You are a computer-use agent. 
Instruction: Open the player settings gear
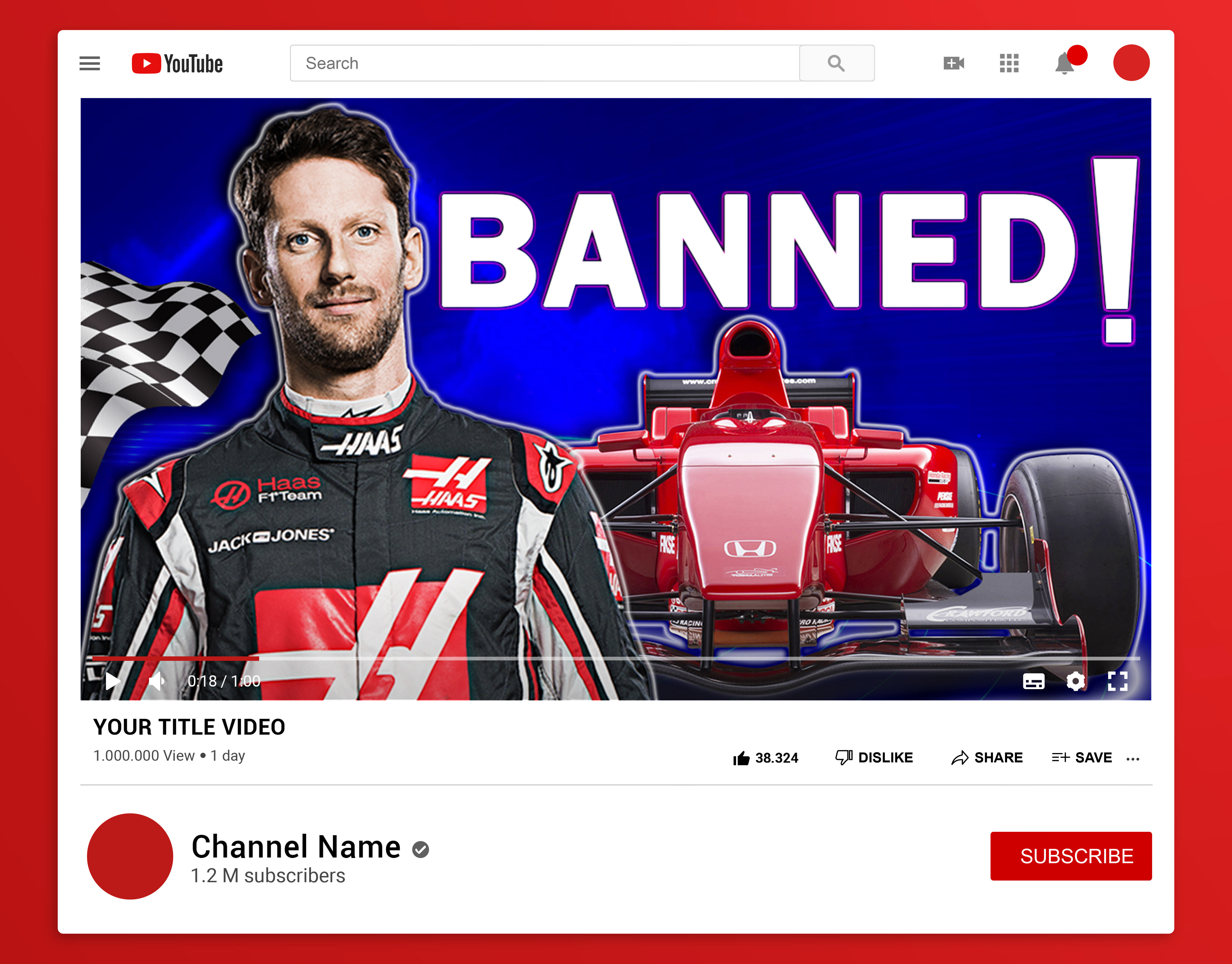1076,681
